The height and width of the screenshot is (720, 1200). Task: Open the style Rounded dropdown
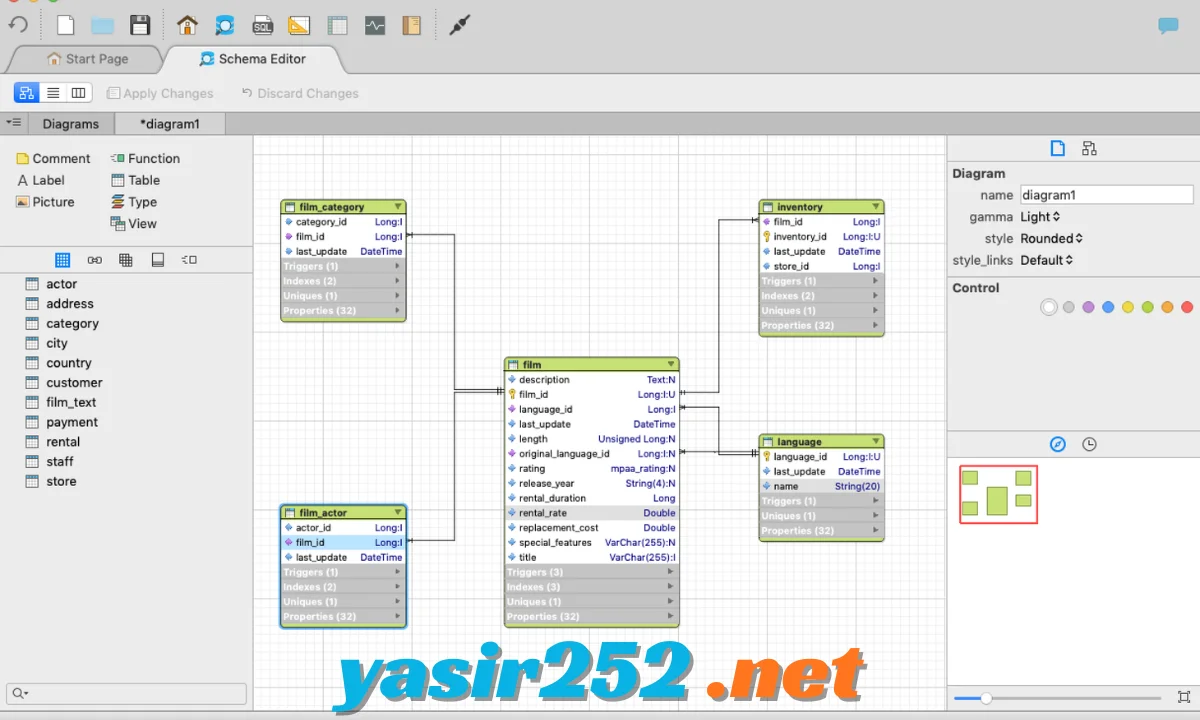click(1051, 239)
